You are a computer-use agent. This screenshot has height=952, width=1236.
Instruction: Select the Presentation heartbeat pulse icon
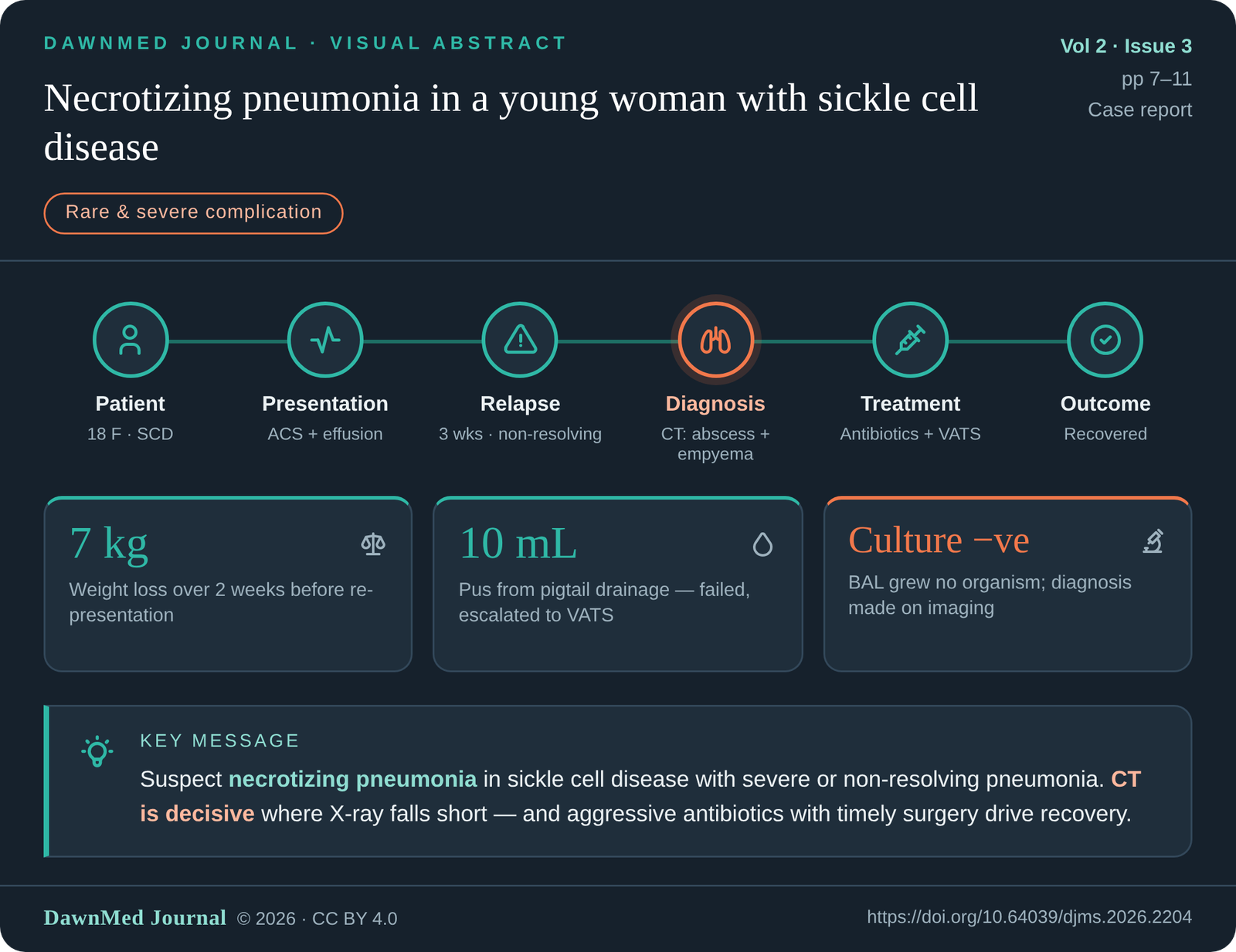tap(325, 340)
